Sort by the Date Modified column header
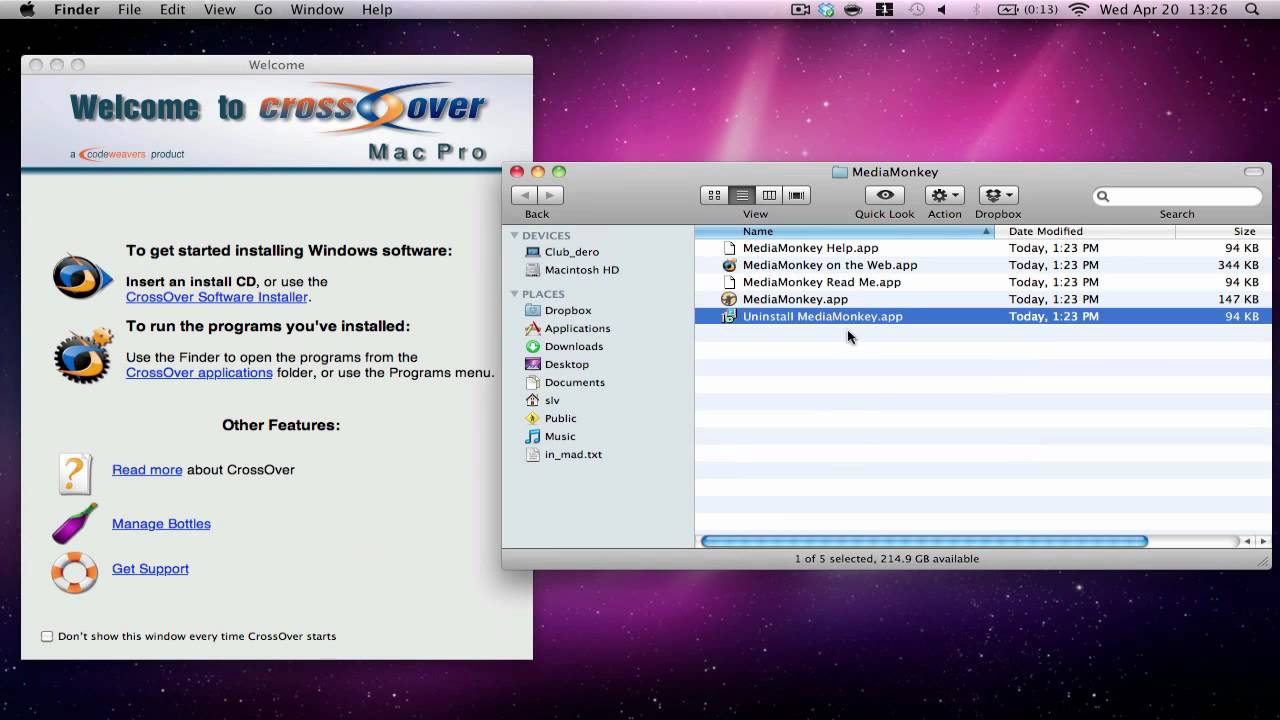 [x=1085, y=231]
